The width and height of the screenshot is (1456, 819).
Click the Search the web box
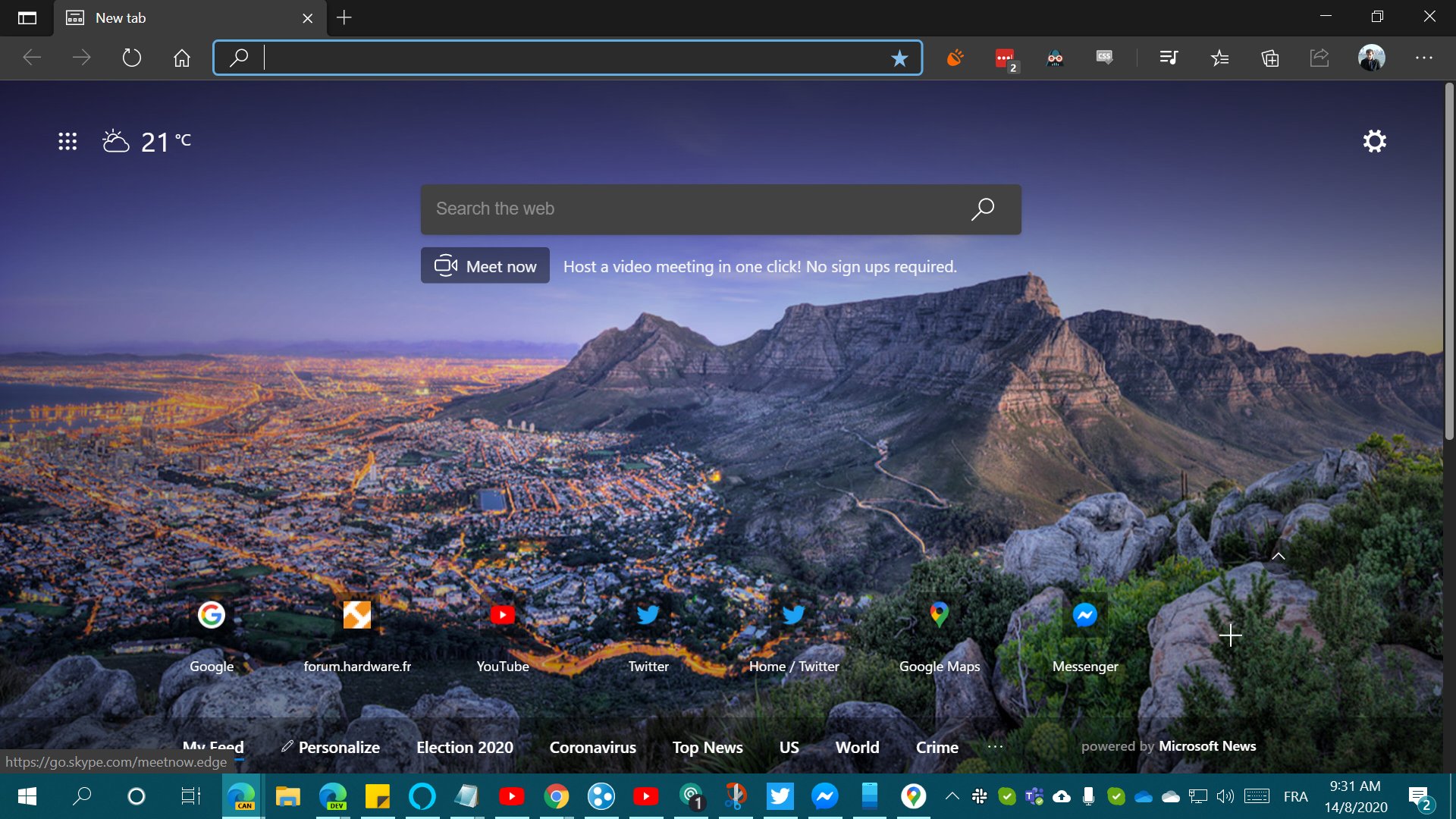(x=690, y=209)
